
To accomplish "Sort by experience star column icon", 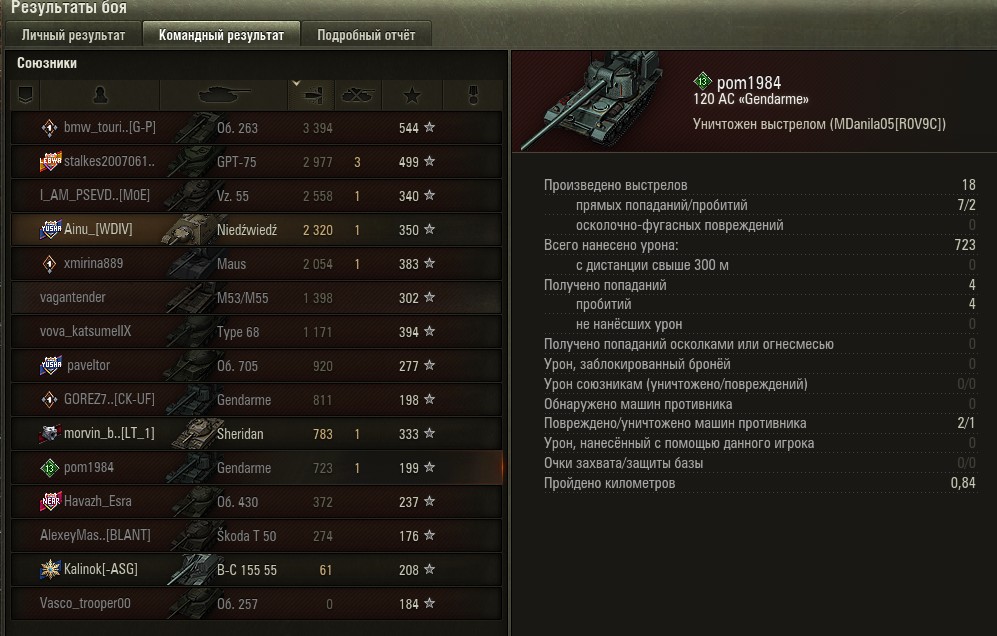I will click(412, 95).
